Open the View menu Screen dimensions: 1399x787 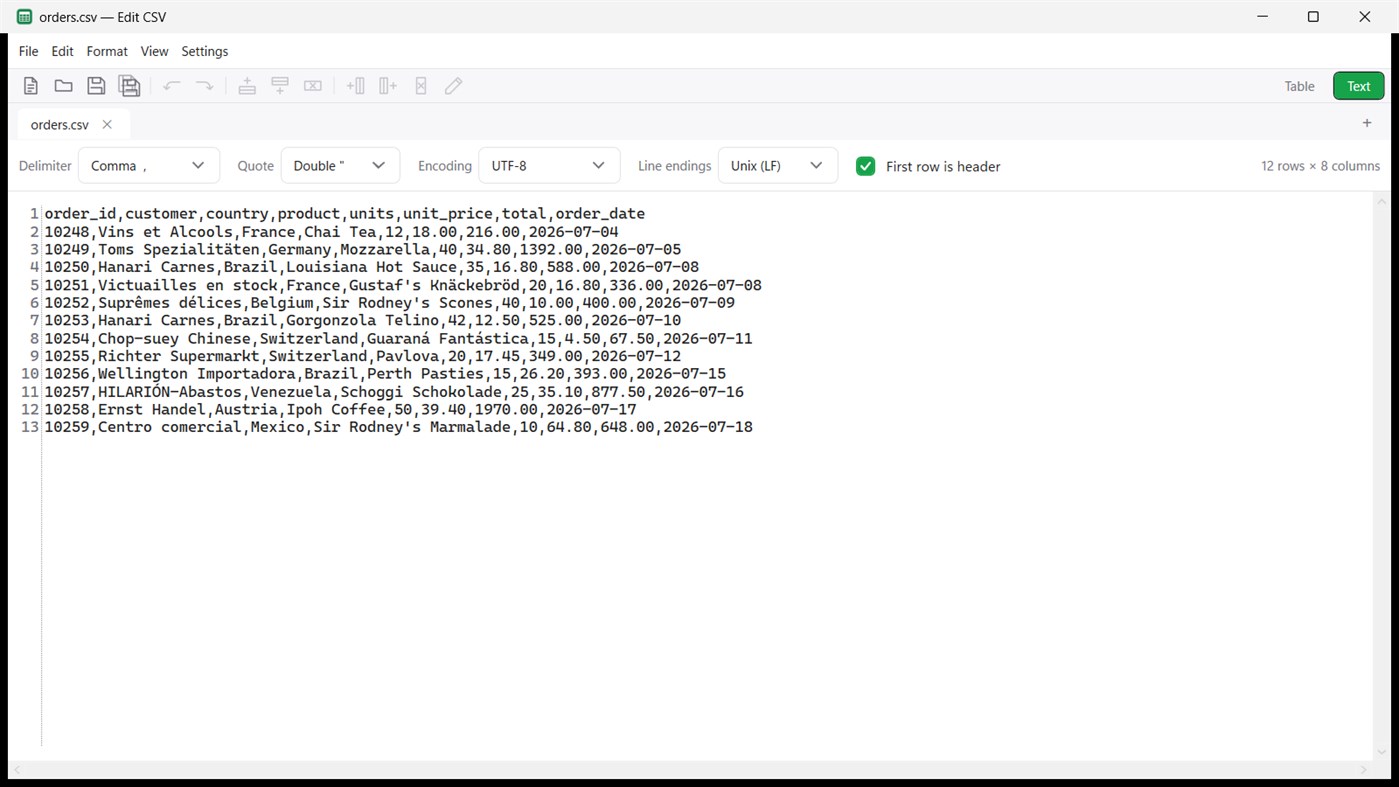[x=154, y=51]
